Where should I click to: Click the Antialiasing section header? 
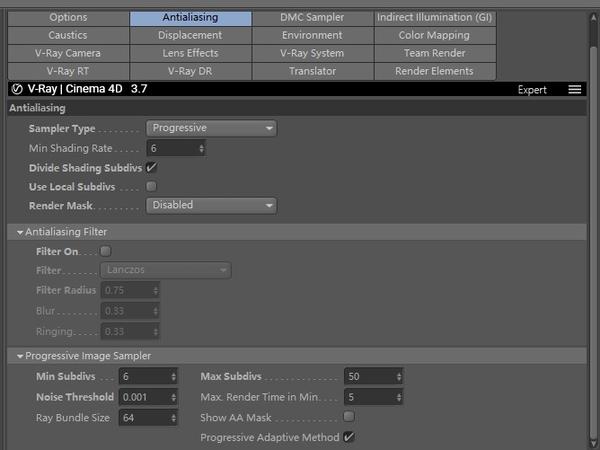[297, 108]
